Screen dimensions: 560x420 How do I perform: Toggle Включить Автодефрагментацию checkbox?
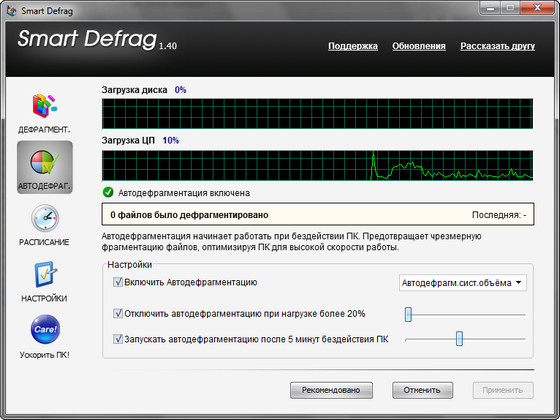118,282
